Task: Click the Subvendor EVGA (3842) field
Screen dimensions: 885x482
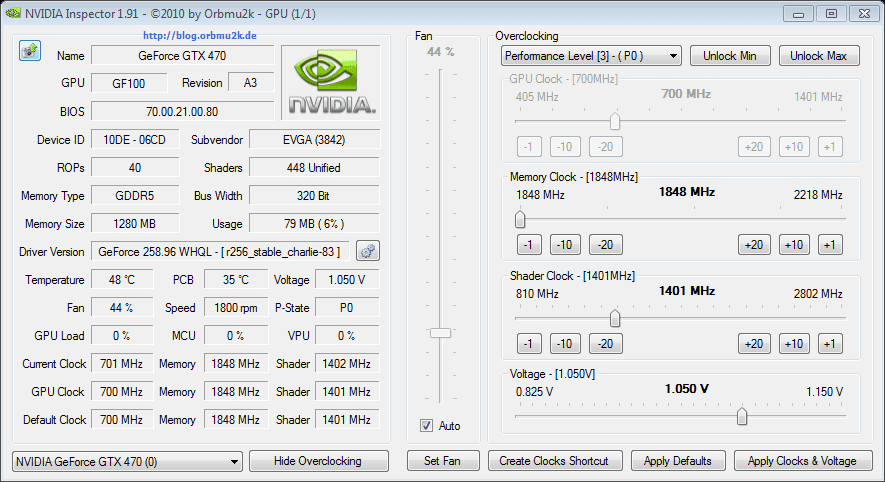Action: (314, 139)
